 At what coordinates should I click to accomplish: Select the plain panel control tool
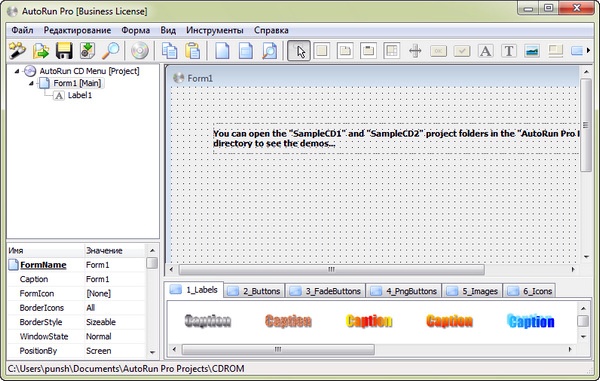[322, 50]
